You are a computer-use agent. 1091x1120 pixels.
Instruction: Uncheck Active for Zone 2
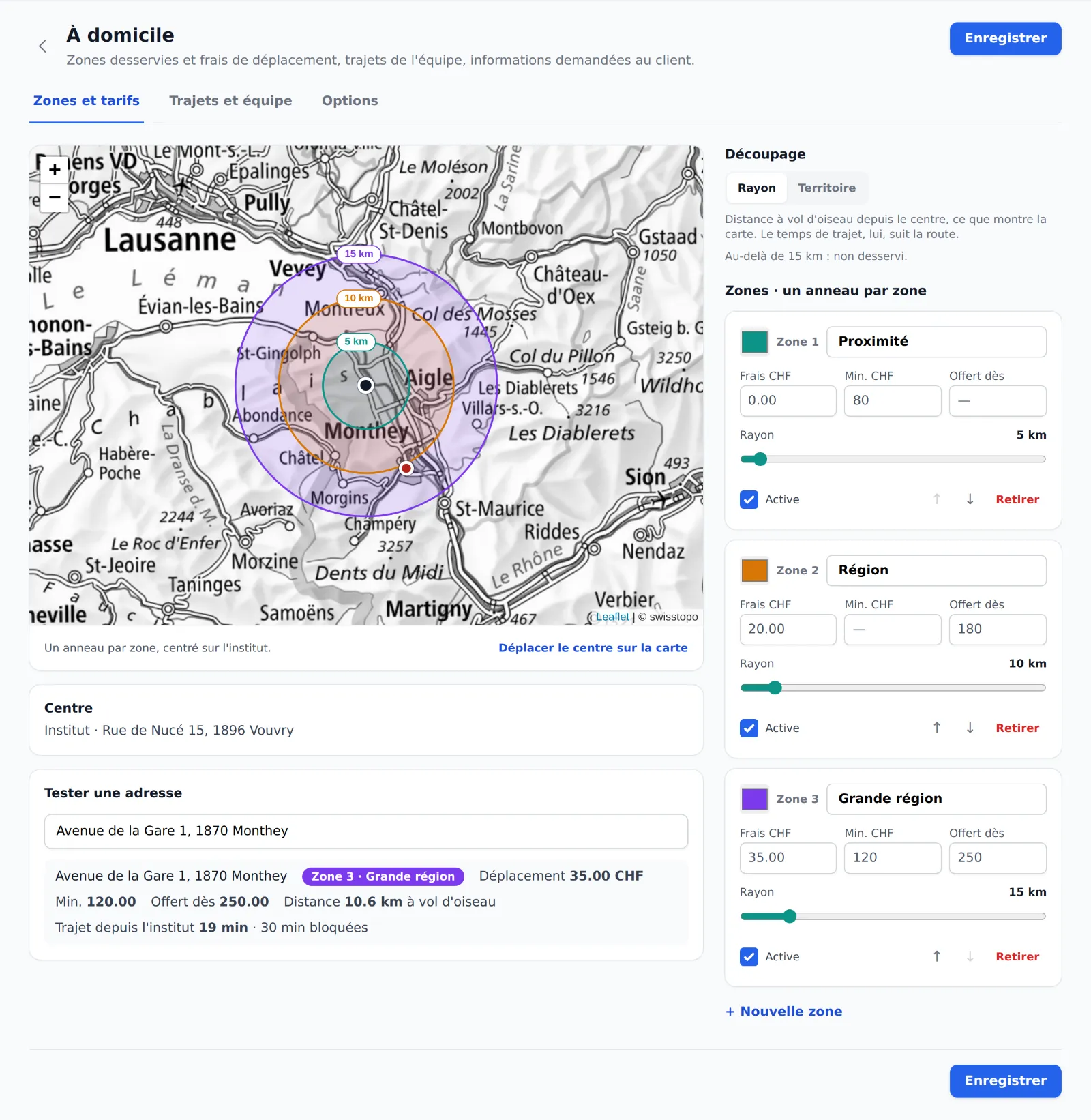[x=749, y=728]
